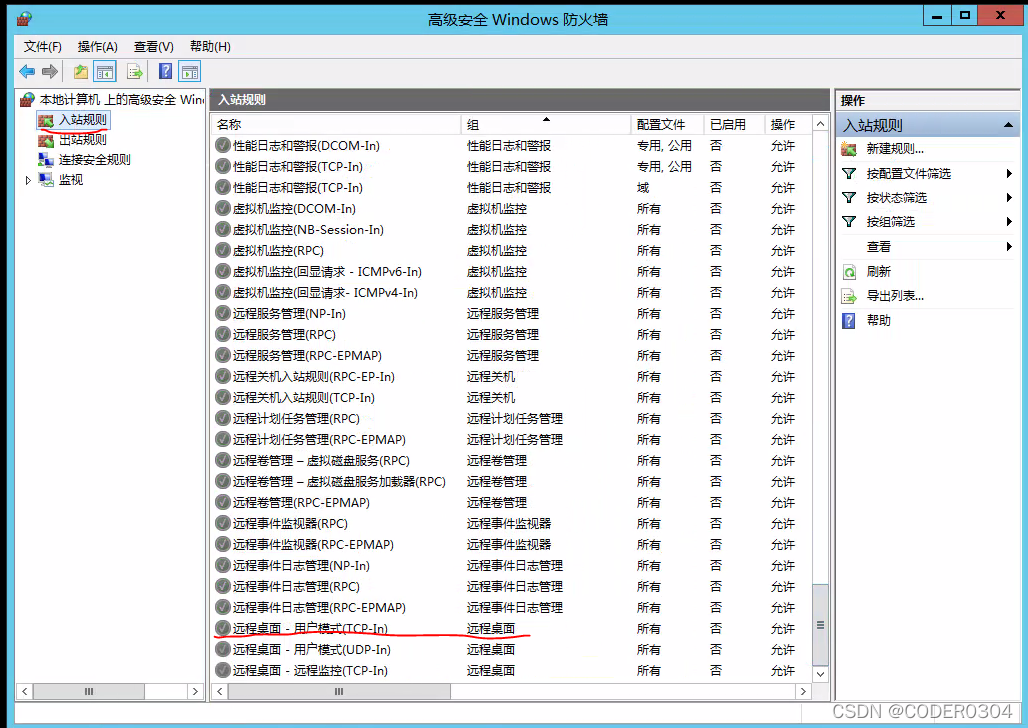Click tree pane horizontal scroll right arrow
The image size is (1028, 728).
[x=195, y=691]
